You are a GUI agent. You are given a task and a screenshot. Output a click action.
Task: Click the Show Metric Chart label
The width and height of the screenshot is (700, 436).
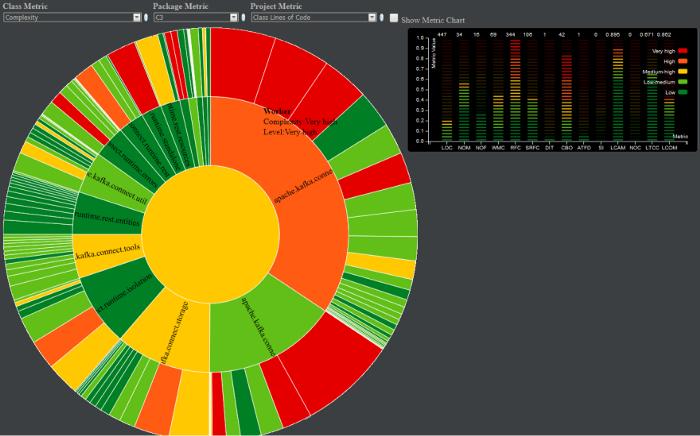click(433, 20)
